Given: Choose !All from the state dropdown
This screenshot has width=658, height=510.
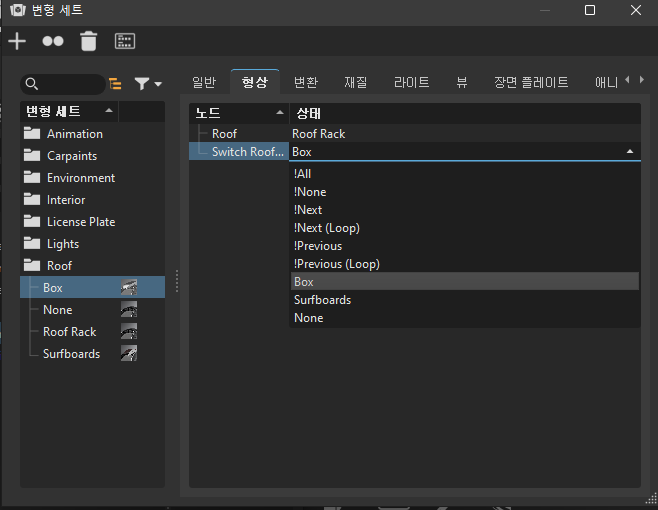Looking at the screenshot, I should pos(465,174).
